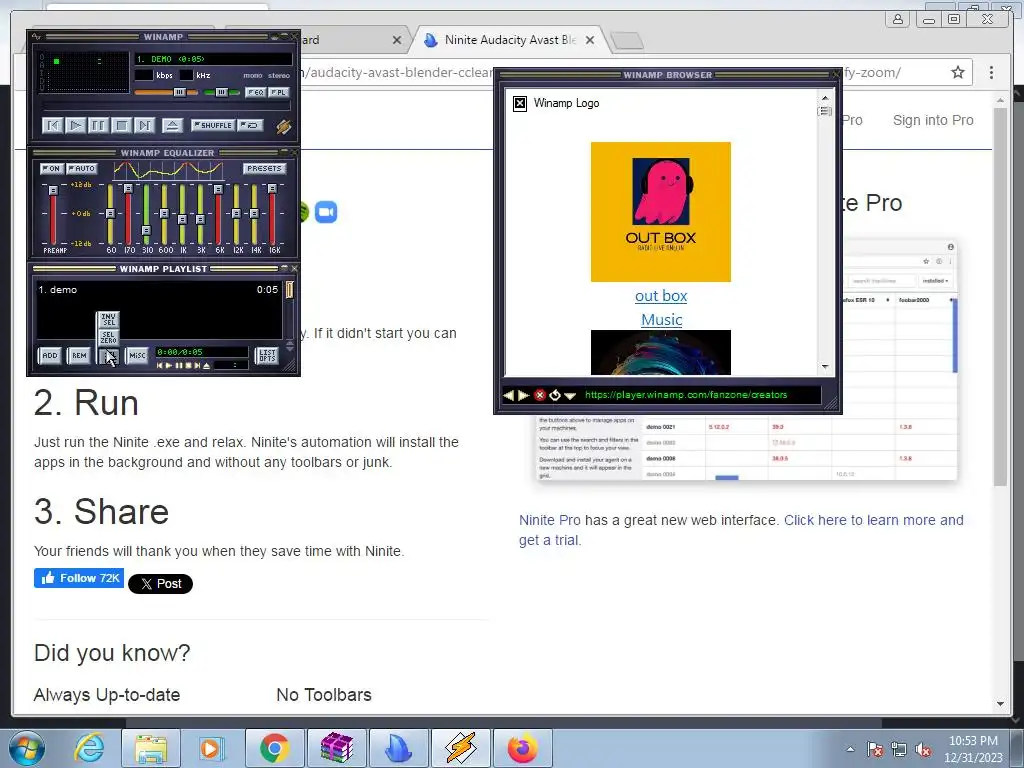Toggle Repeat mode in Winamp
The image size is (1024, 768).
tap(250, 125)
